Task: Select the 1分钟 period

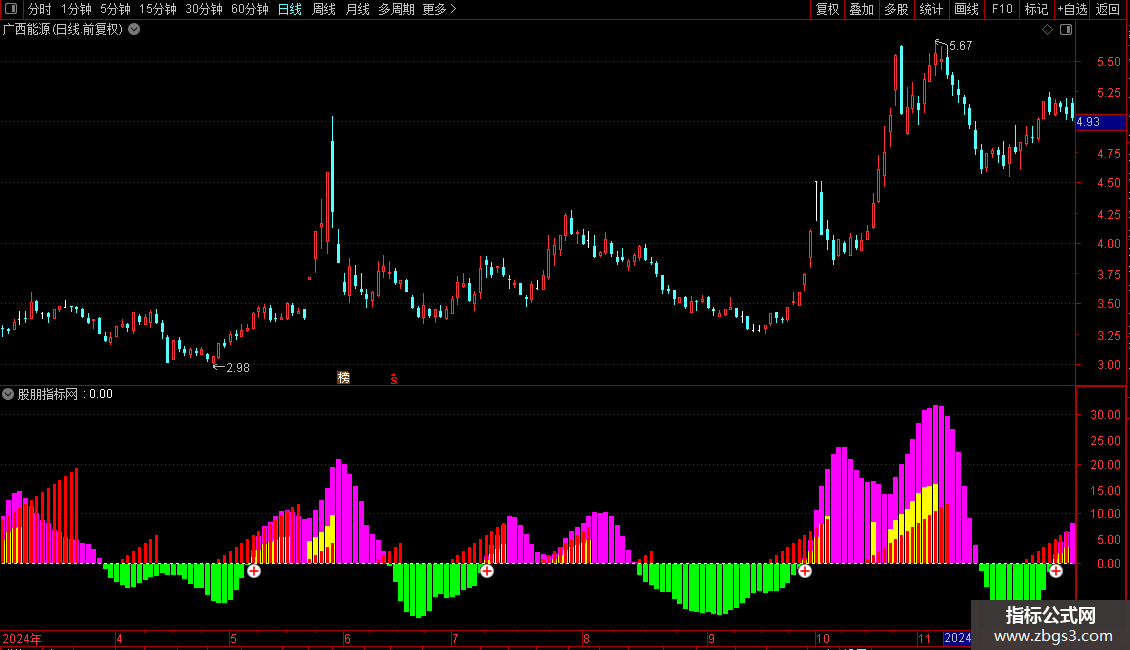Action: [76, 9]
